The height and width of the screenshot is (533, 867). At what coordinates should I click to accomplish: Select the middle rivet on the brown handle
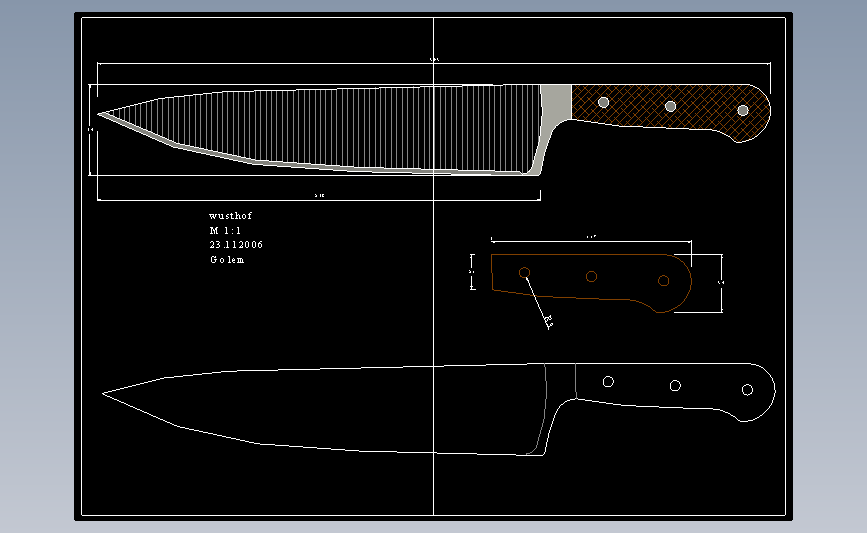tap(670, 106)
